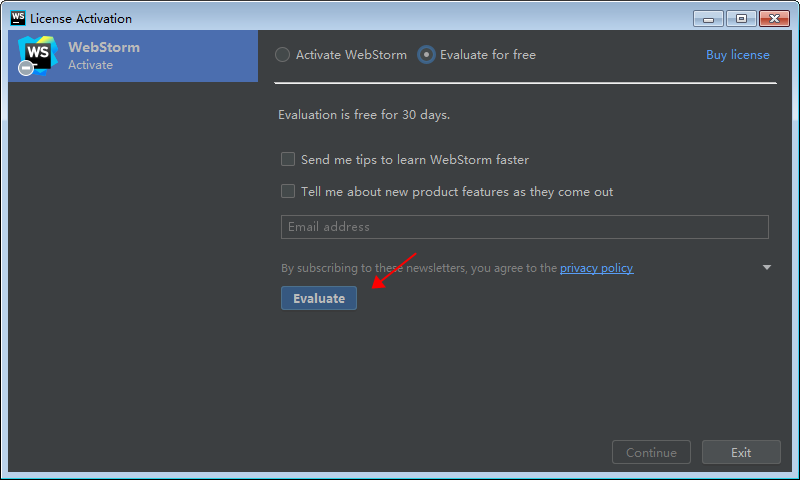Viewport: 800px width, 480px height.
Task: Click the Exit button
Action: point(741,452)
